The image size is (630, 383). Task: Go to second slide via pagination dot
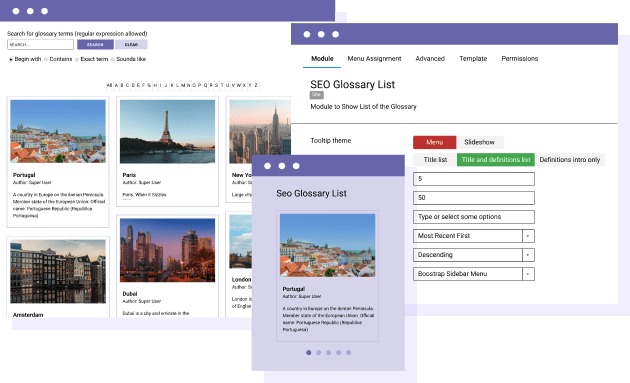pos(319,352)
